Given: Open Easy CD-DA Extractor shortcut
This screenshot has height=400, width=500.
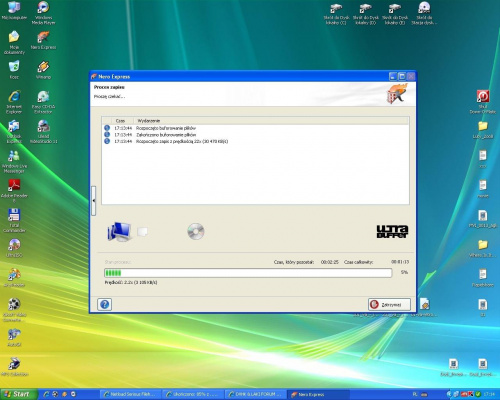Looking at the screenshot, I should (43, 102).
